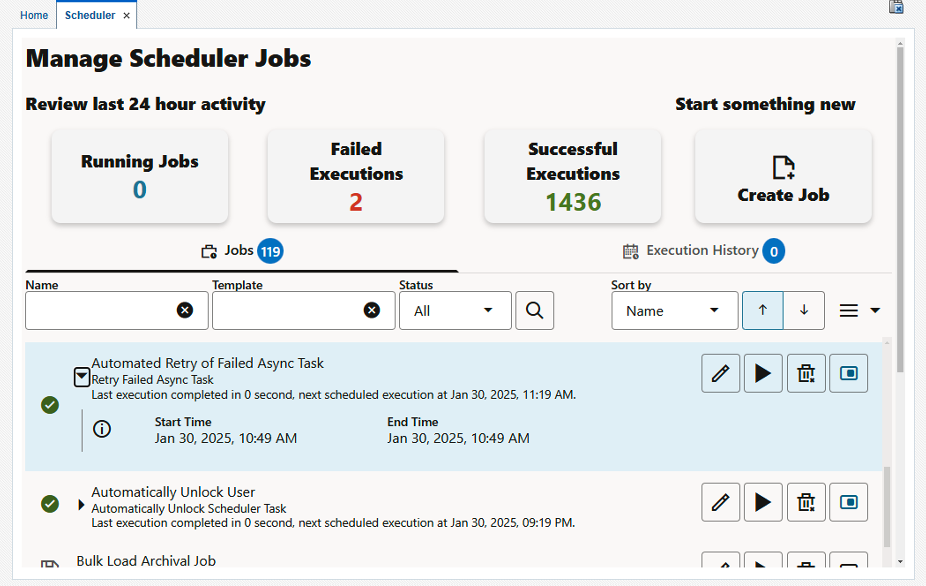This screenshot has height=586, width=926.
Task: Clear the Name filter field
Action: [x=185, y=310]
